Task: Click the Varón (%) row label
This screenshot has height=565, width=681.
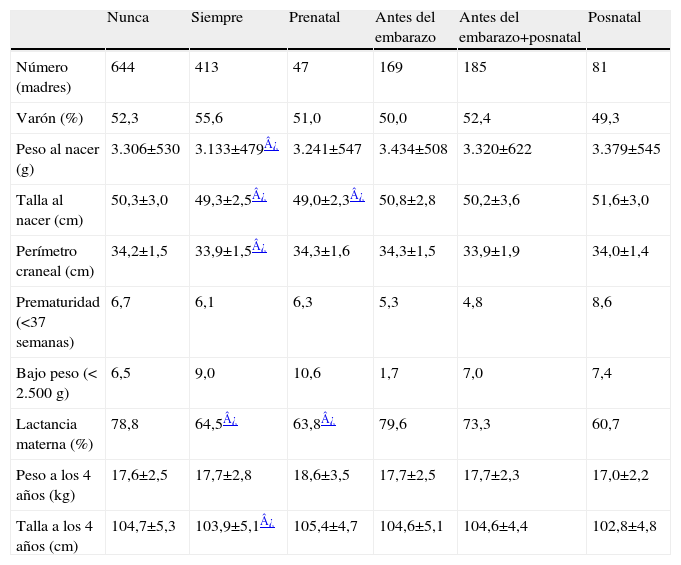Action: click(50, 118)
